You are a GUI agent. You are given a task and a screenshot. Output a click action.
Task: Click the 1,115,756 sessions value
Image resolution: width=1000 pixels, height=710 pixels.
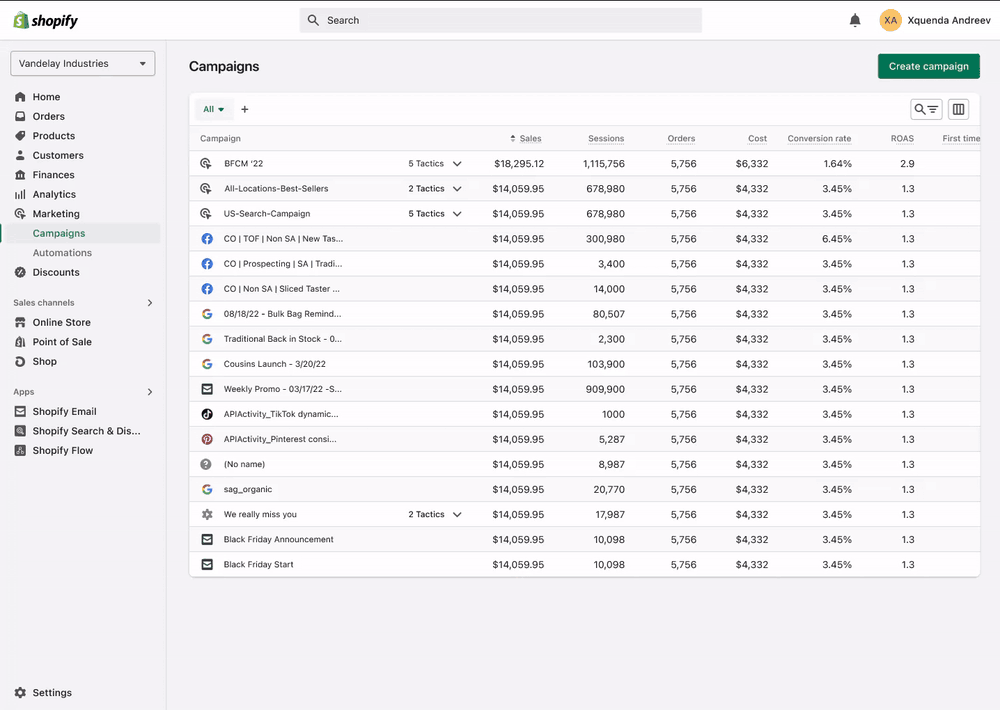tap(604, 163)
